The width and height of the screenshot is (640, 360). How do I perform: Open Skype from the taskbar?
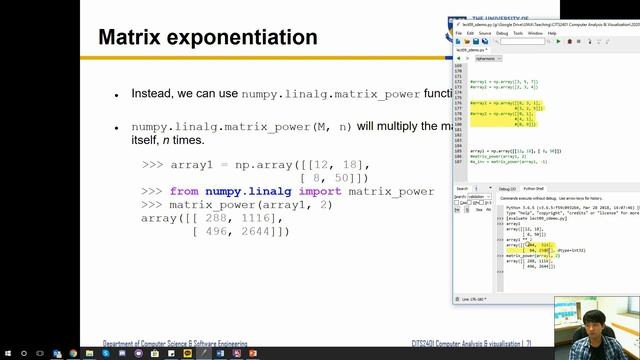point(106,353)
